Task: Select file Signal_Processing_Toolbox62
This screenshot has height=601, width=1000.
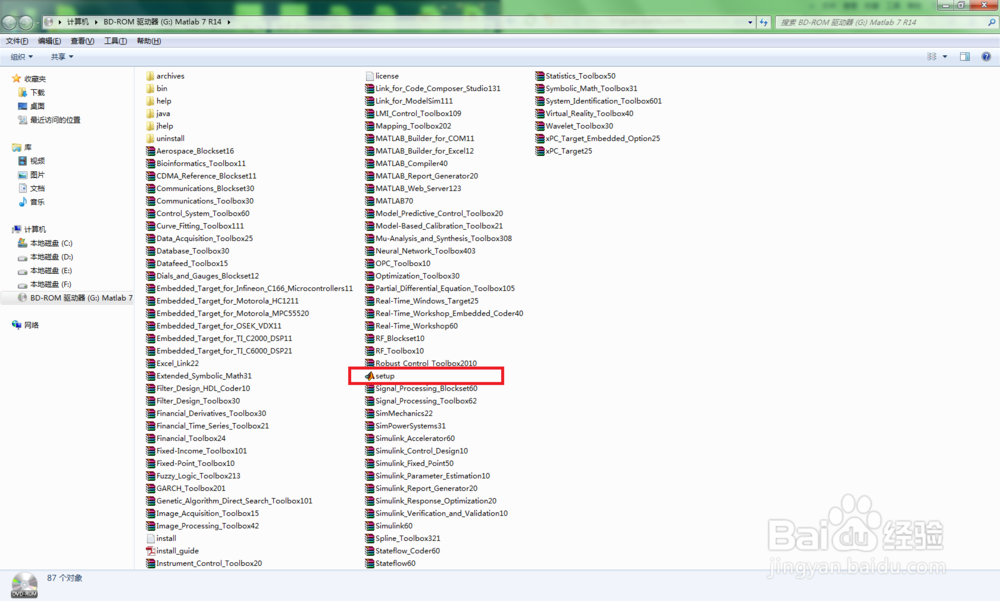Action: [426, 401]
